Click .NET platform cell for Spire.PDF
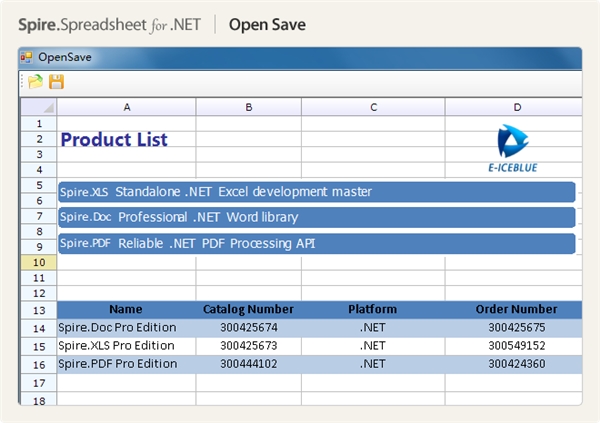The height and width of the screenshot is (423, 600). 373,364
